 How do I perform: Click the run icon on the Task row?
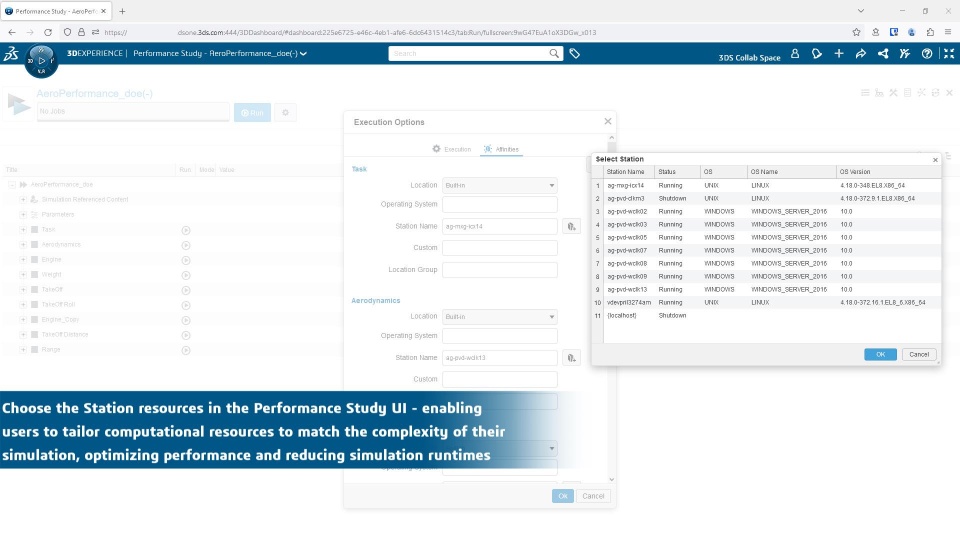(x=186, y=230)
